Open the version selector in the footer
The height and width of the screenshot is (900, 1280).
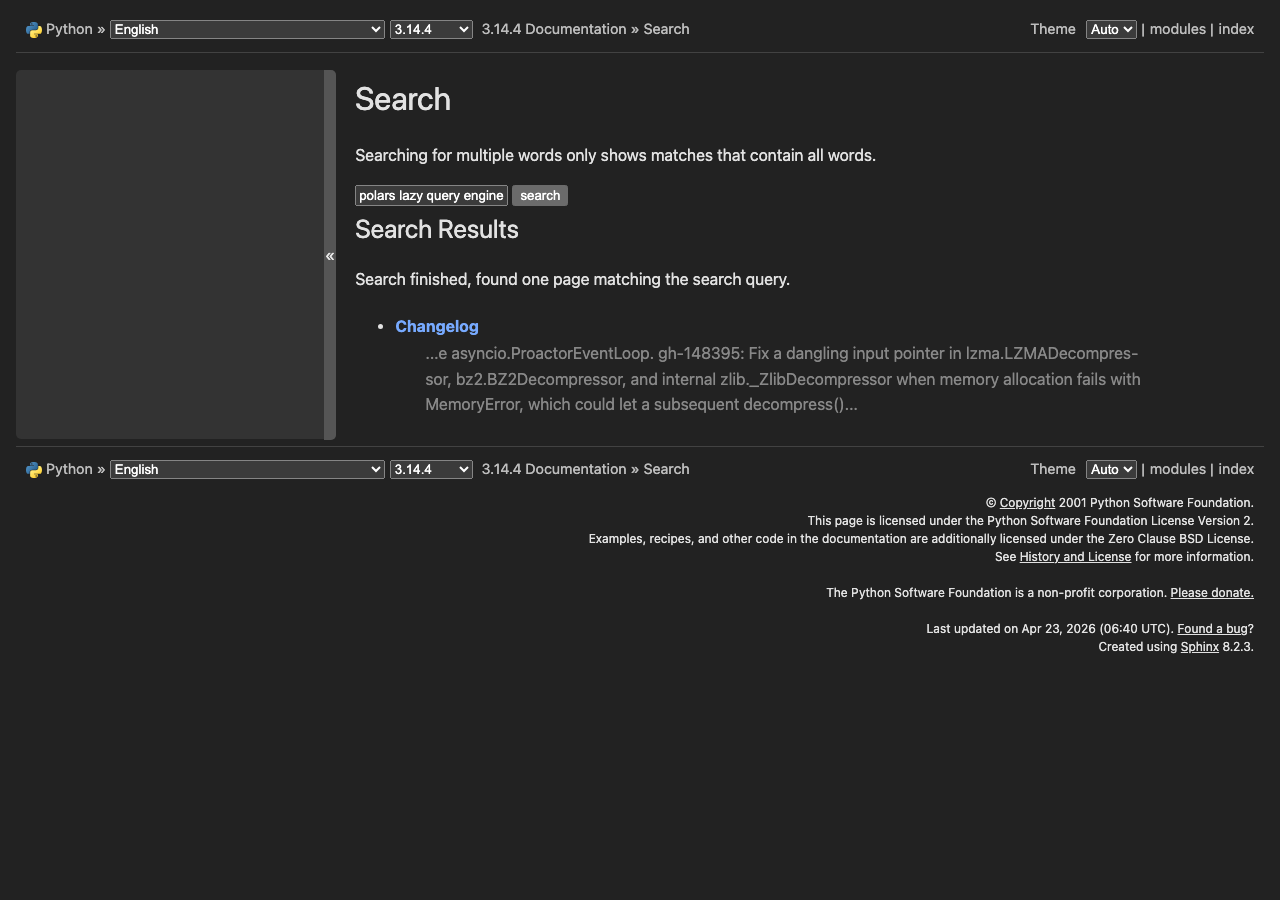click(430, 469)
